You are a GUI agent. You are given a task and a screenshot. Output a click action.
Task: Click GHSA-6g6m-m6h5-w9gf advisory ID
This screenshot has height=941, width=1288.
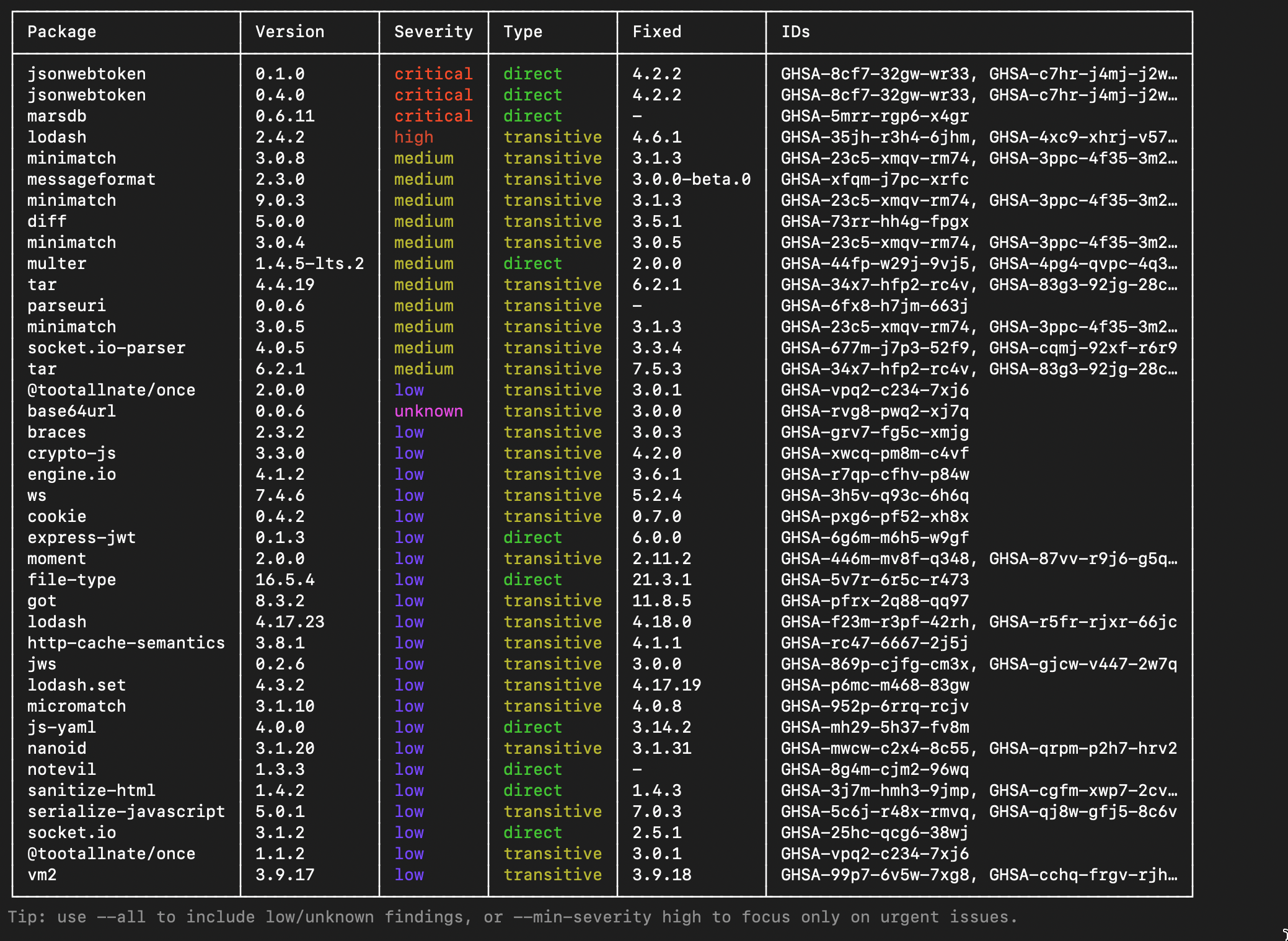[875, 537]
